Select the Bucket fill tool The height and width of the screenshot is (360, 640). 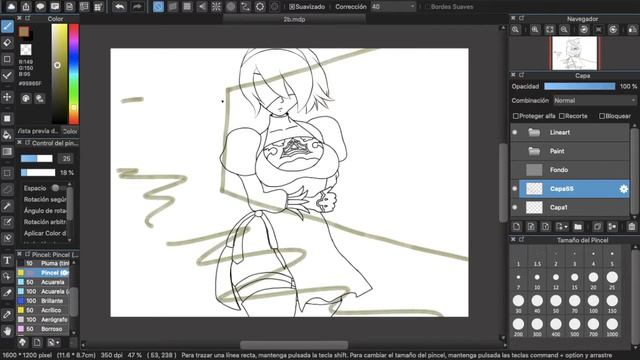(x=7, y=135)
